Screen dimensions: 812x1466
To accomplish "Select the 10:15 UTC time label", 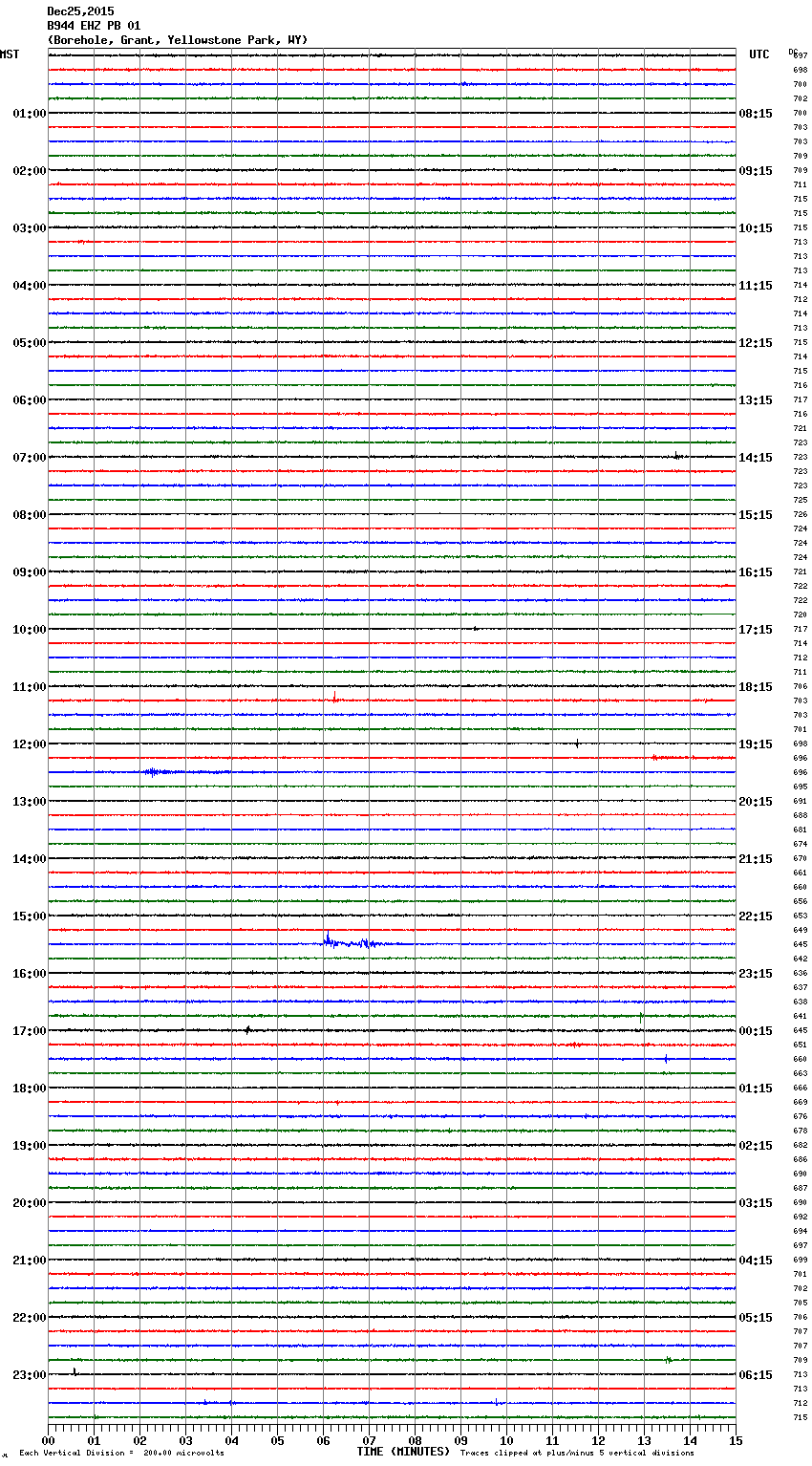I will pyautogui.click(x=756, y=228).
